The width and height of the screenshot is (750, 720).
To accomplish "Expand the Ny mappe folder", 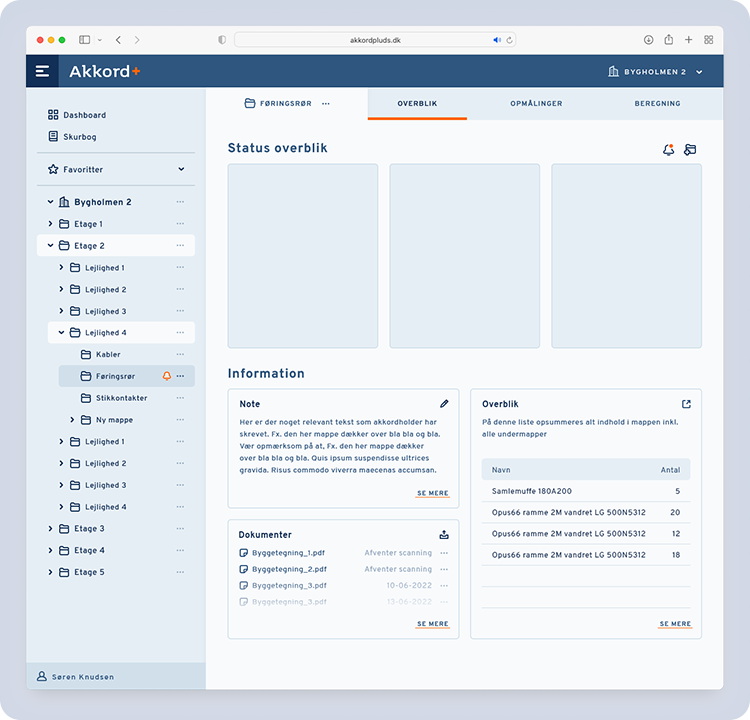I will tap(73, 420).
